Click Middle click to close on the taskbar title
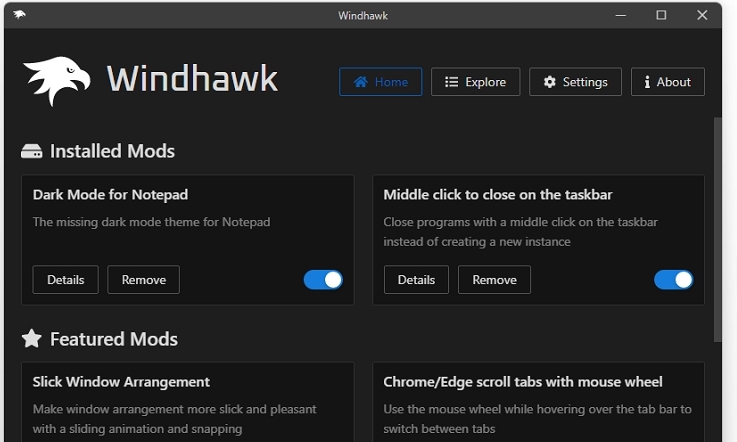The height and width of the screenshot is (442, 737). point(498,195)
